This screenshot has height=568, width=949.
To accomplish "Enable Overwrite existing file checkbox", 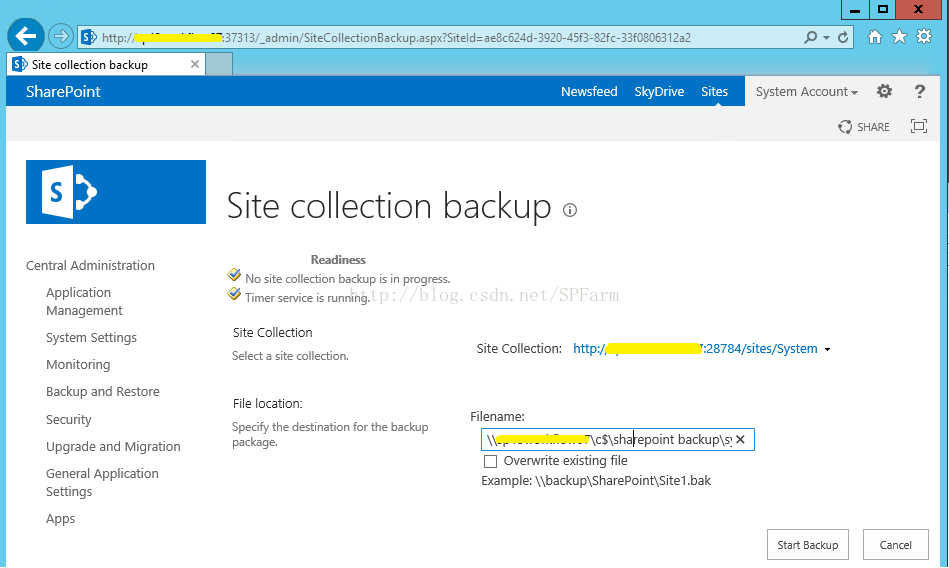I will coord(490,461).
